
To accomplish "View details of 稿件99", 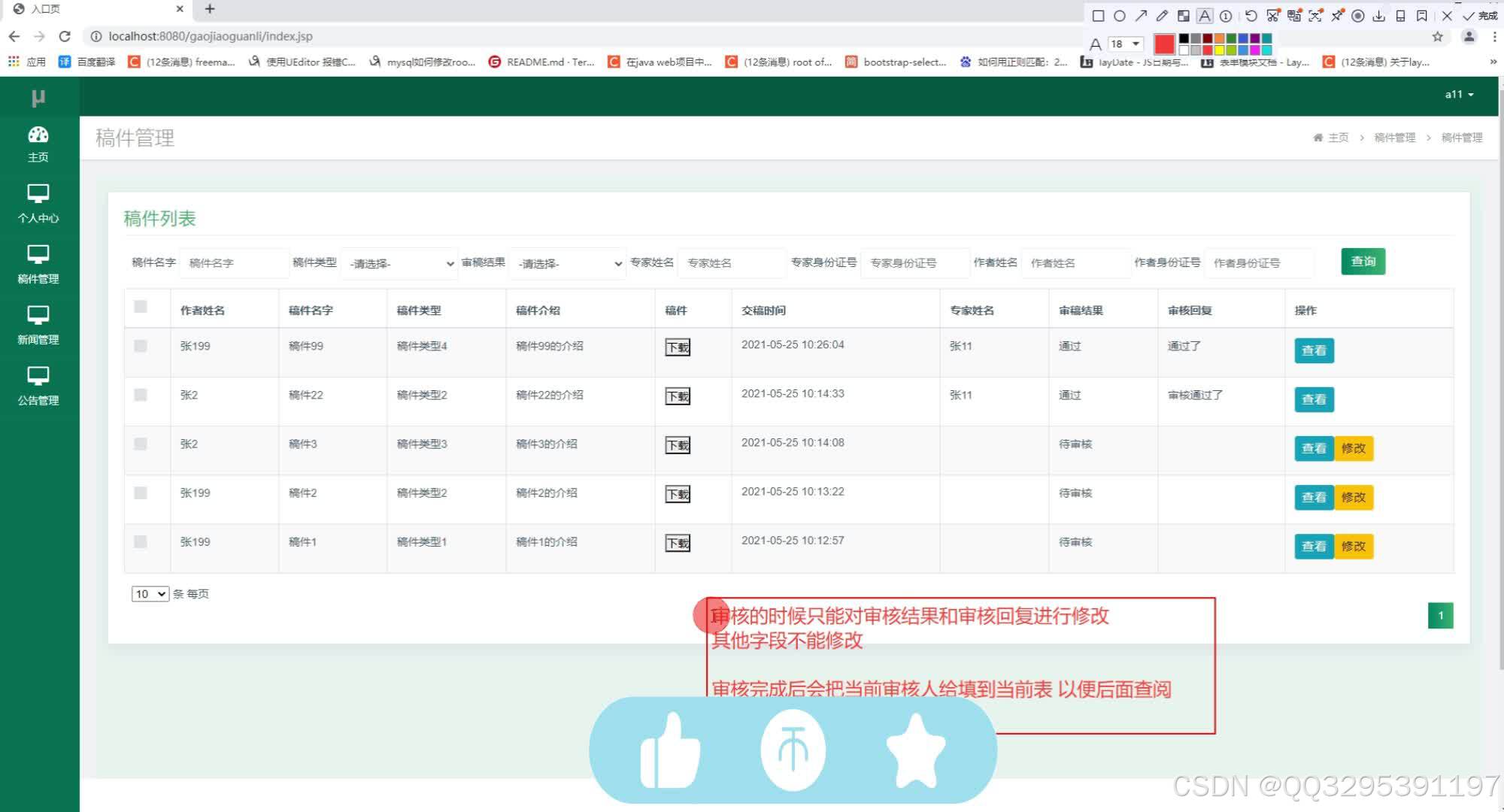I will pos(1314,350).
